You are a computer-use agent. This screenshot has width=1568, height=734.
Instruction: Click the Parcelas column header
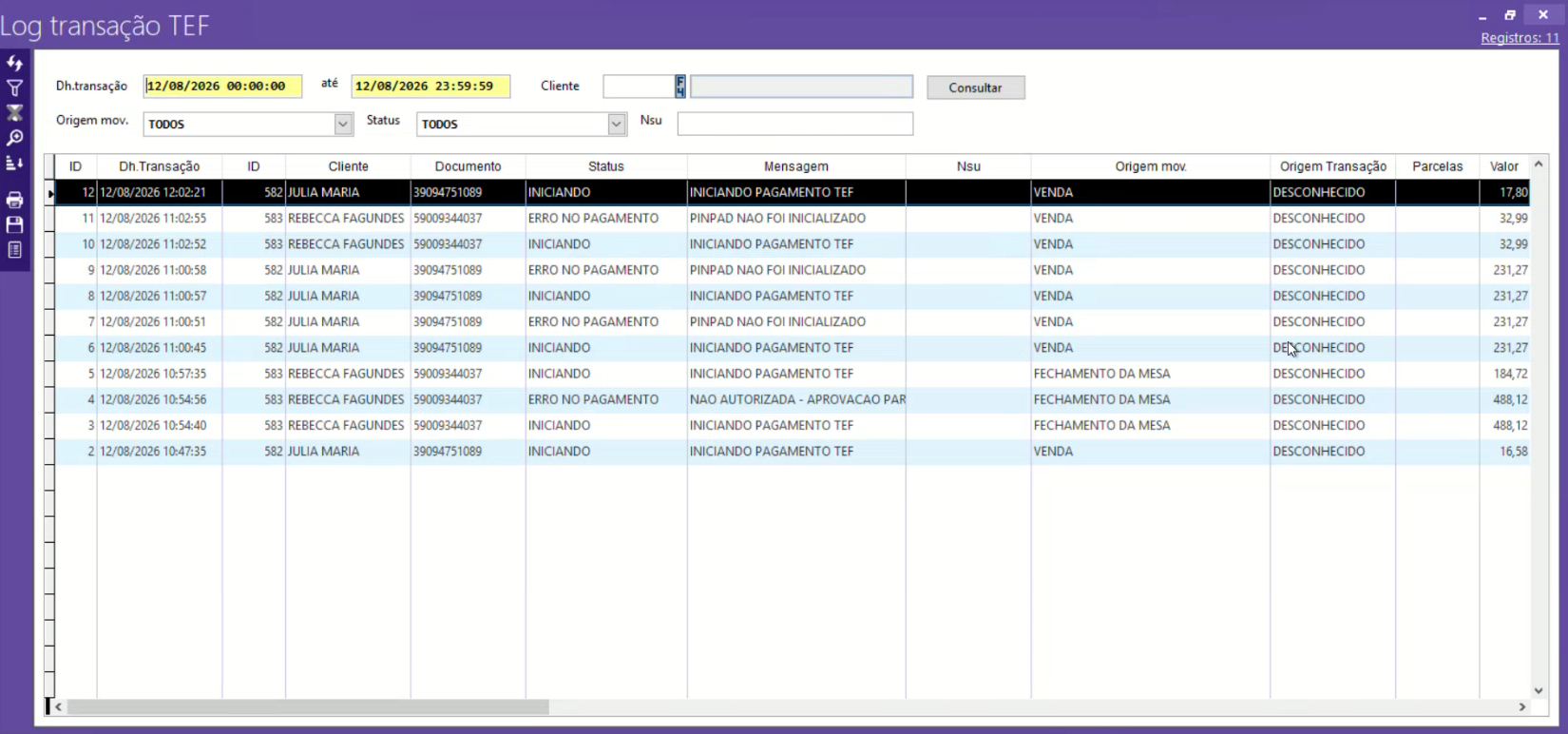pos(1437,166)
